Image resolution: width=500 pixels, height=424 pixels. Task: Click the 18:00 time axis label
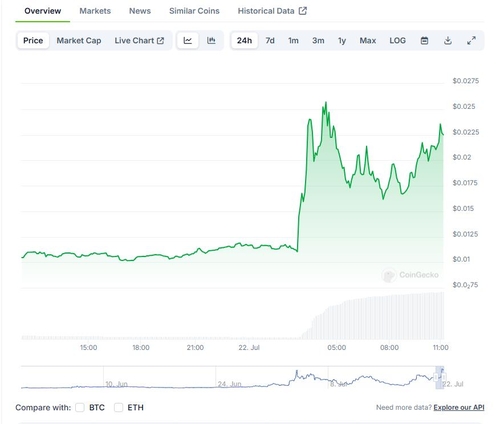point(141,348)
